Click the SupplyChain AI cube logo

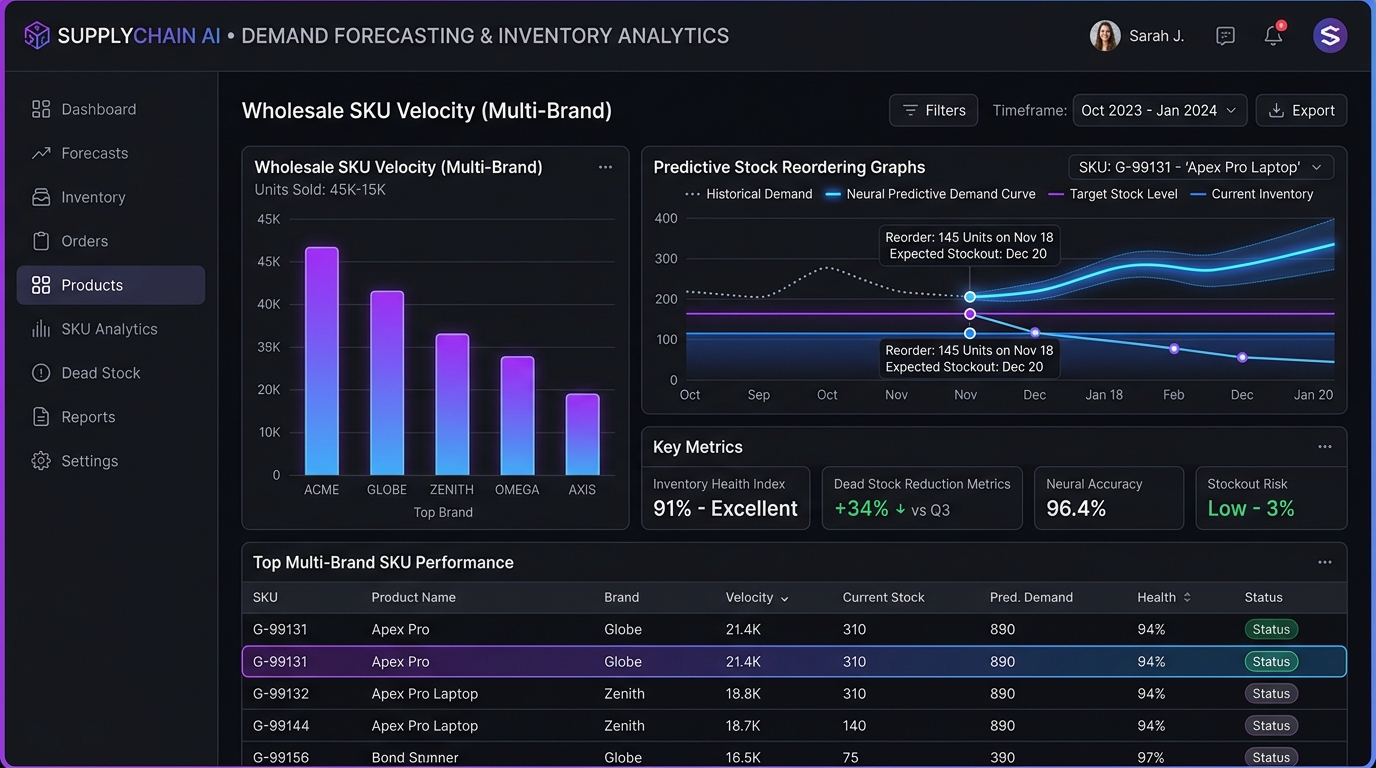point(37,36)
